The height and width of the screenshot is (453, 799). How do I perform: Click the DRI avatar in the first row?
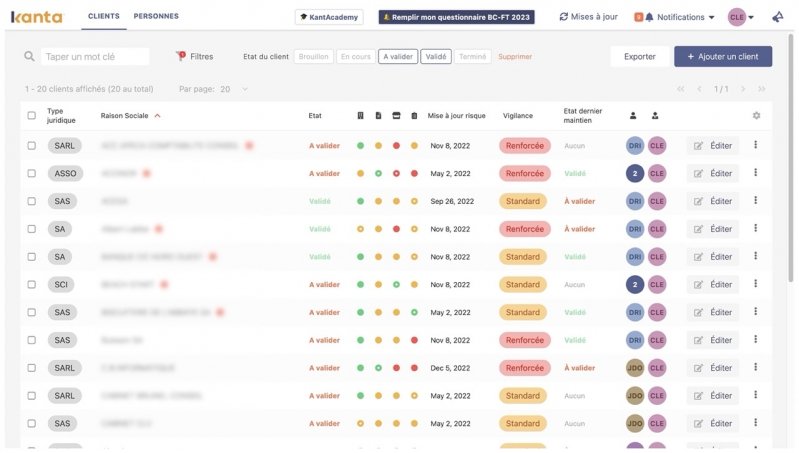(x=635, y=145)
